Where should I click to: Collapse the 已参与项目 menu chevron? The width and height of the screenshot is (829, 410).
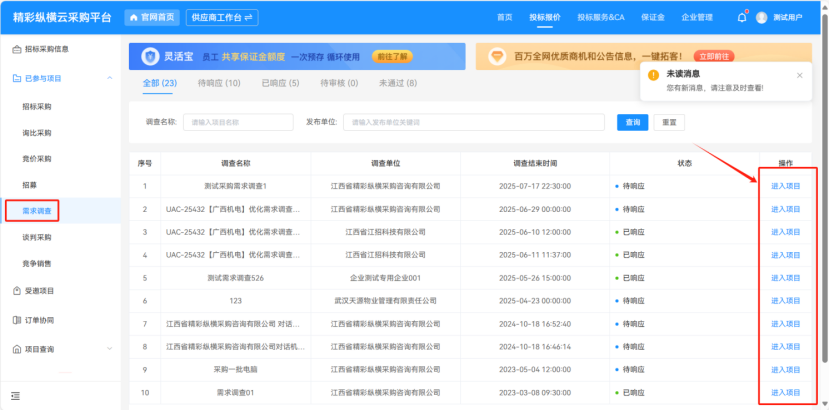click(109, 78)
